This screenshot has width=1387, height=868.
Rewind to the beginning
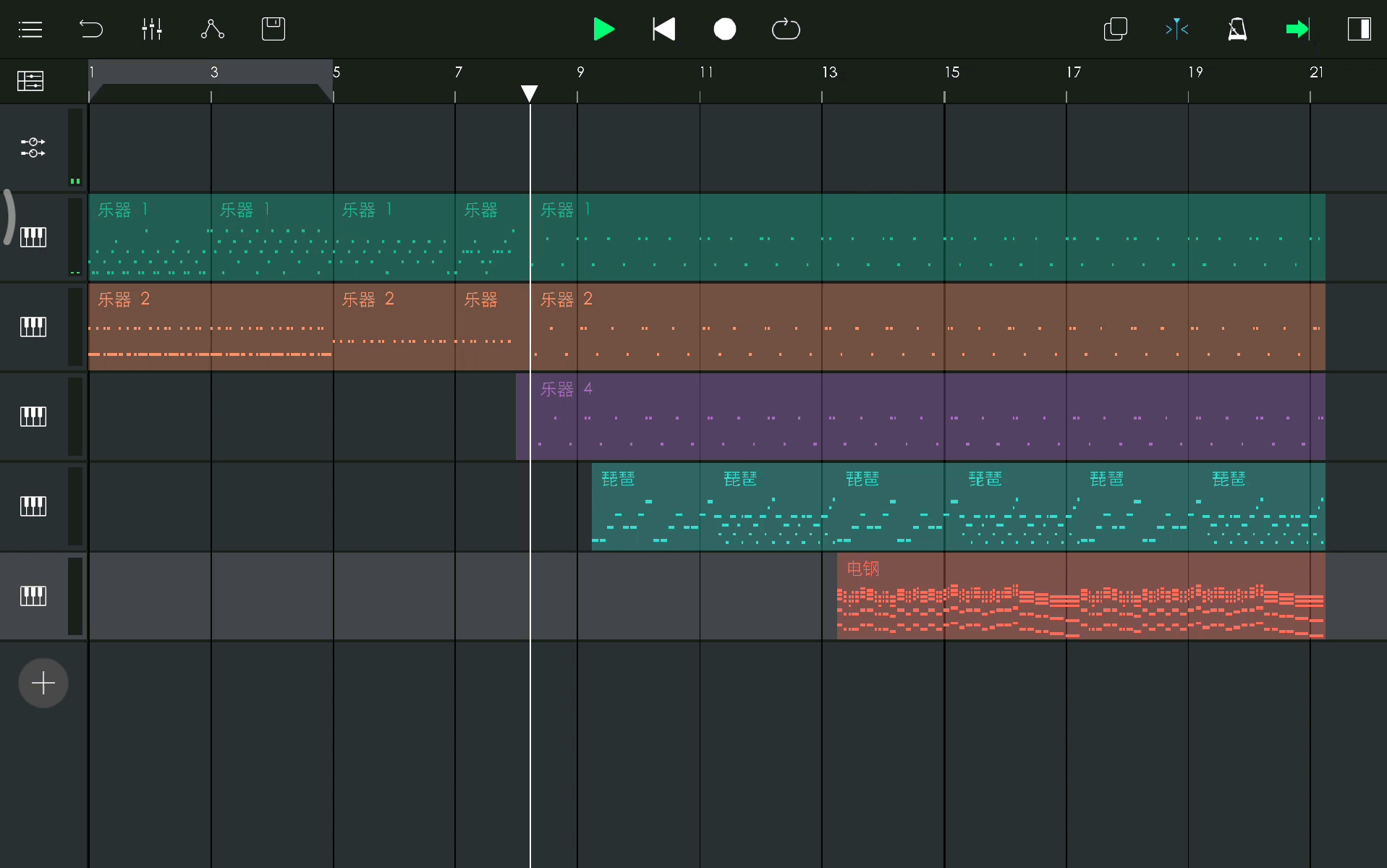[x=664, y=30]
